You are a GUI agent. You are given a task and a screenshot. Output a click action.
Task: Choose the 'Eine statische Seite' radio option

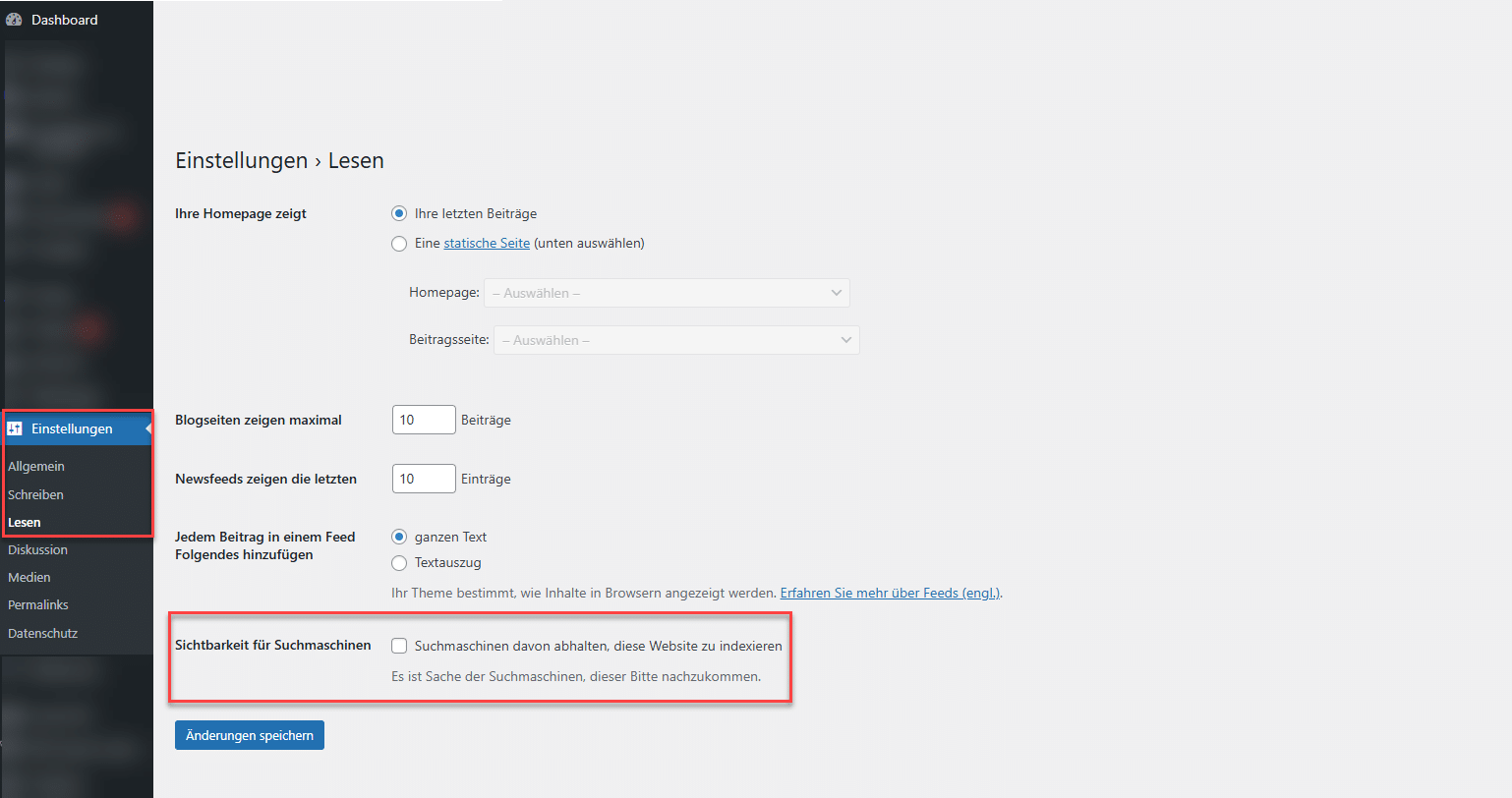[x=399, y=244]
